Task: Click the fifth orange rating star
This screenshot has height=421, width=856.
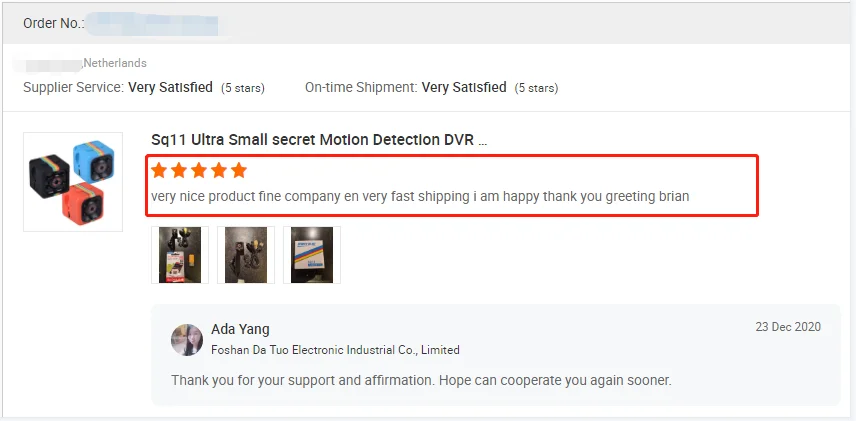Action: tap(238, 171)
